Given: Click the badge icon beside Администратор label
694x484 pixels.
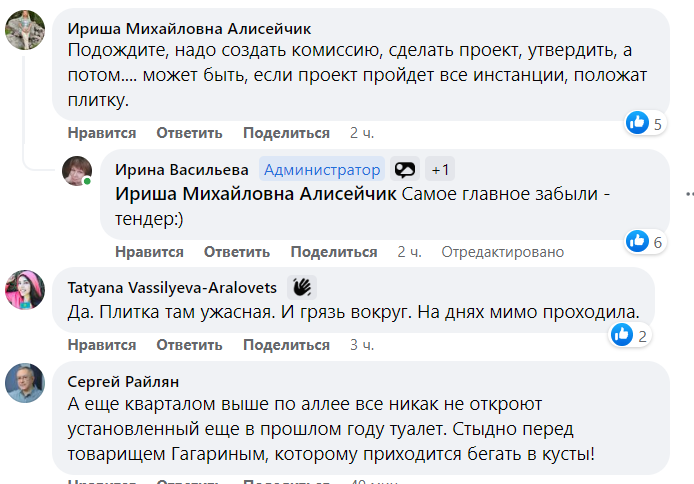Looking at the screenshot, I should (x=404, y=170).
